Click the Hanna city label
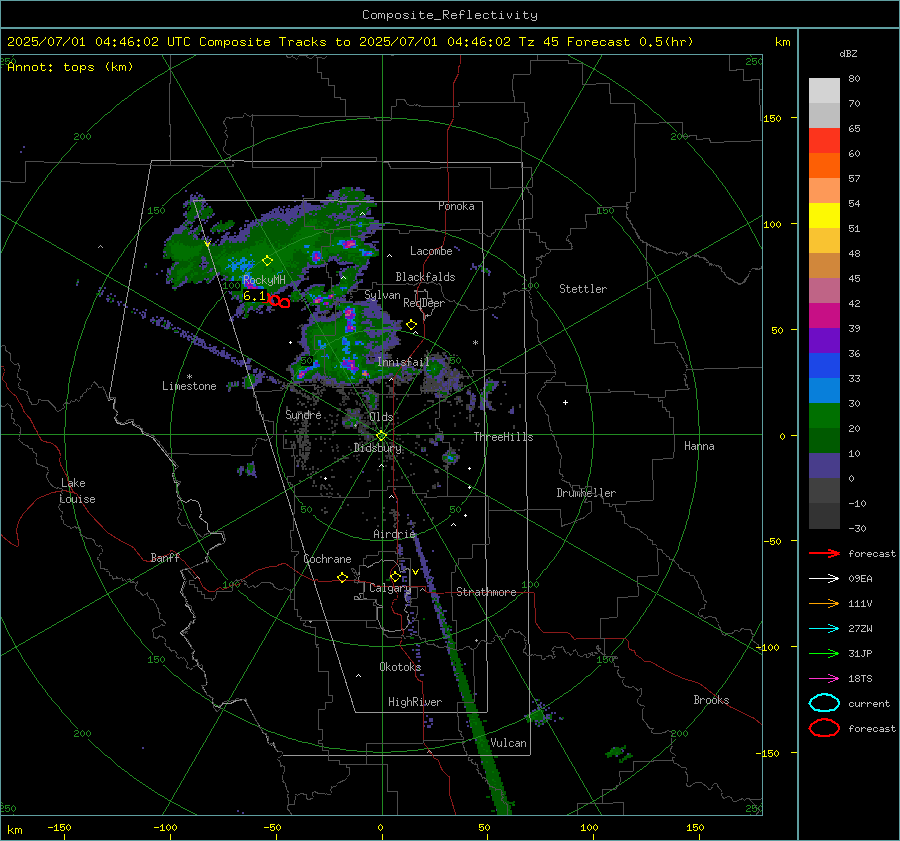Image resolution: width=900 pixels, height=841 pixels. [699, 446]
